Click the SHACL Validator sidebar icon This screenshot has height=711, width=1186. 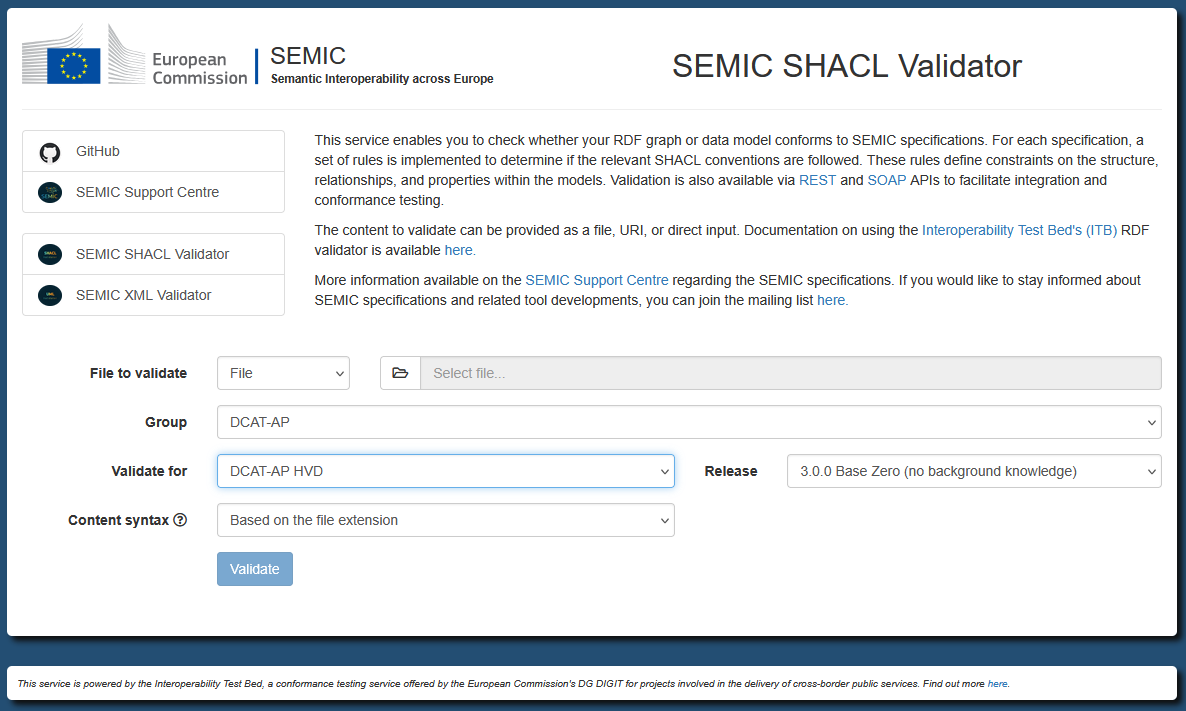pos(50,254)
